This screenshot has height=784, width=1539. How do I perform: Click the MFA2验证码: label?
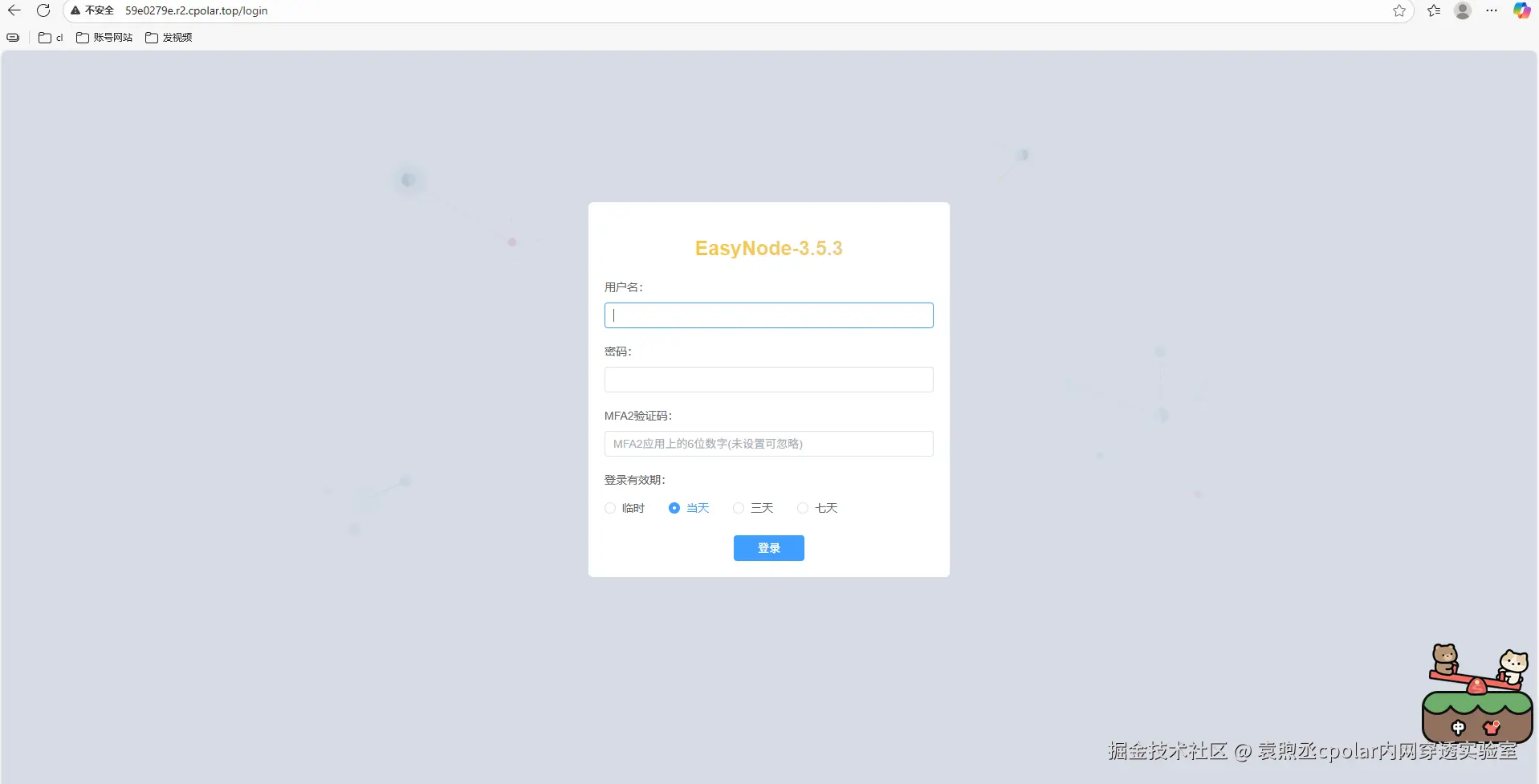click(638, 416)
